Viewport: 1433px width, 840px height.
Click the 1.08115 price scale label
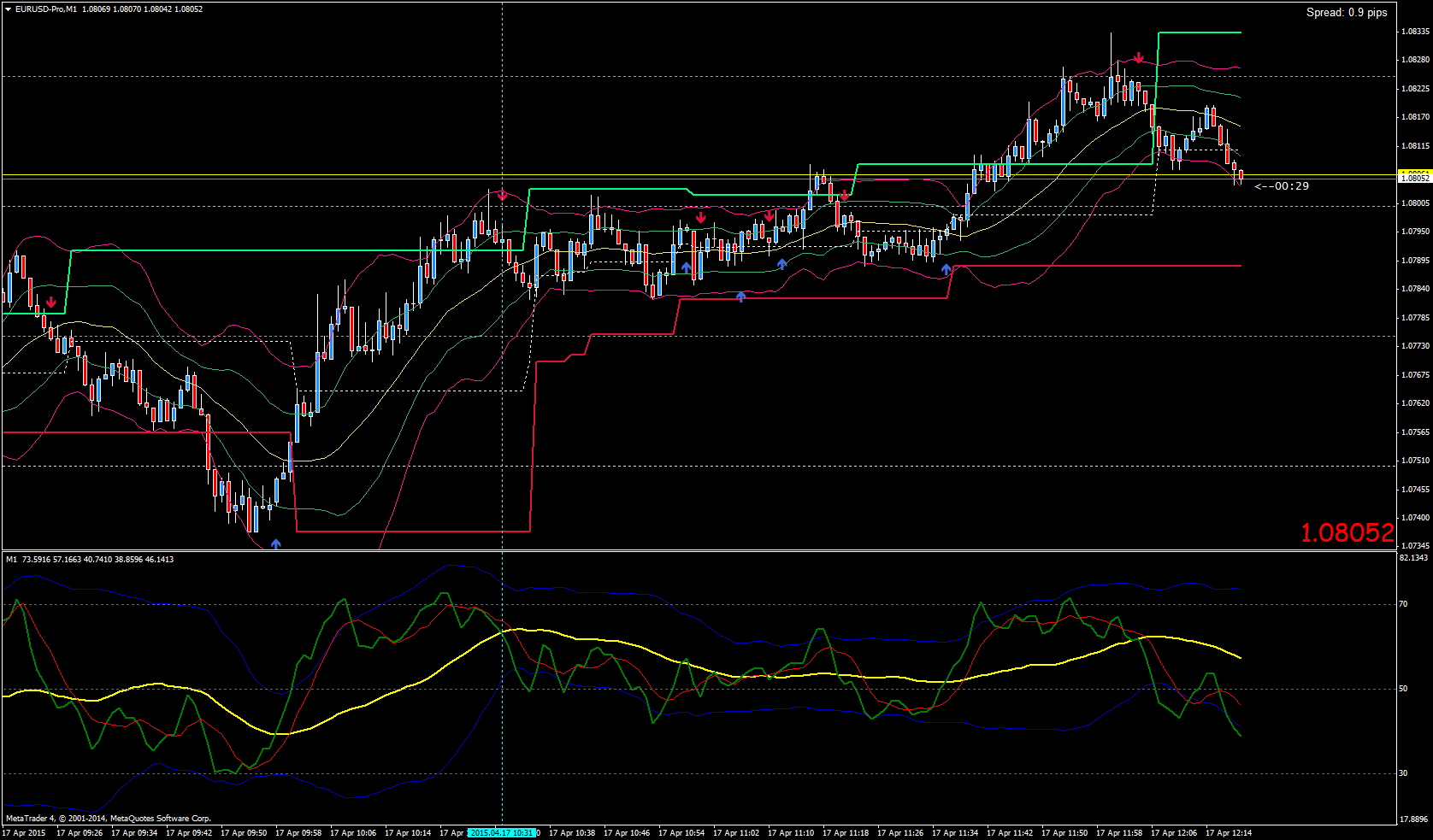click(1415, 146)
